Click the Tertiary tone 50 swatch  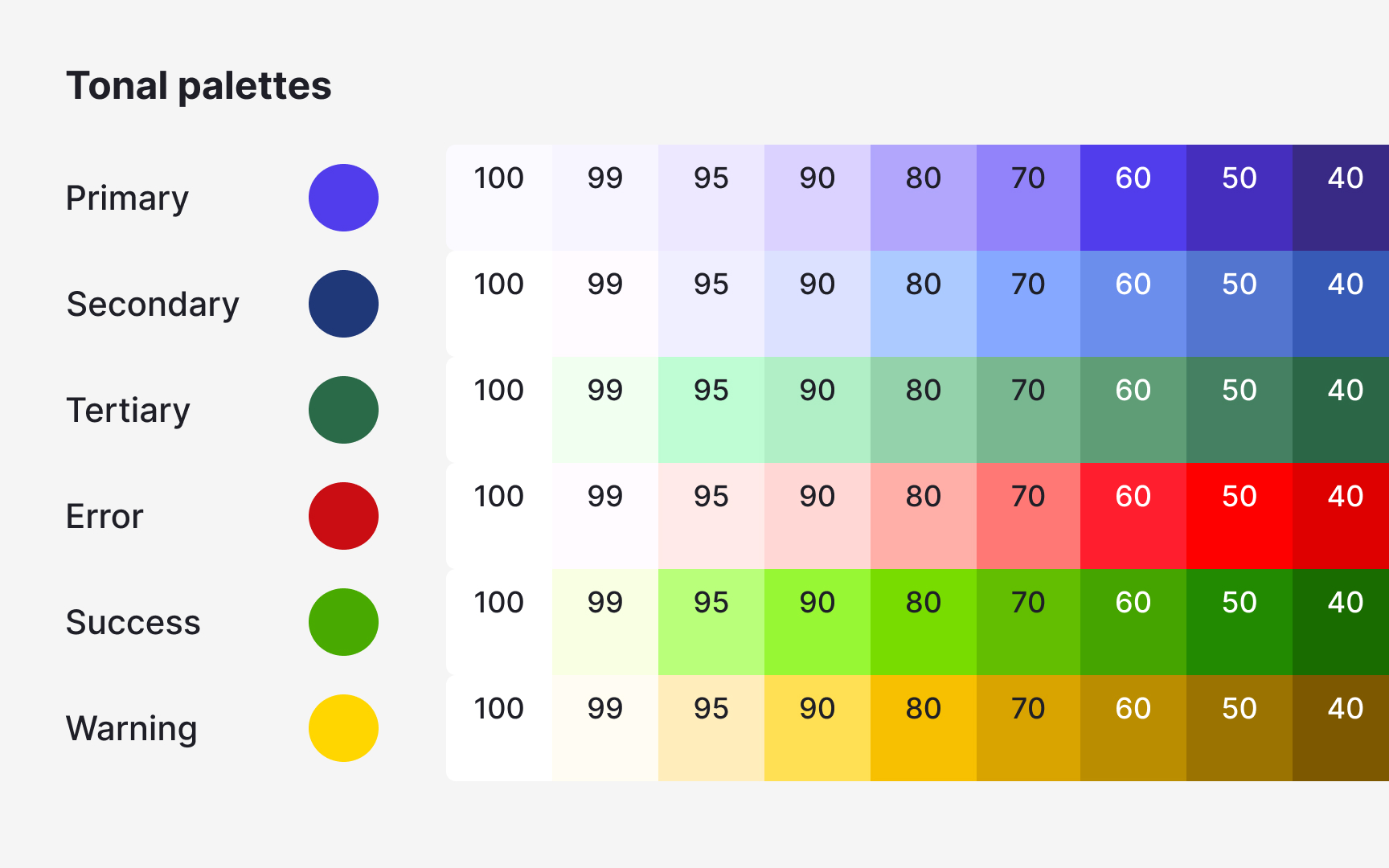[1239, 410]
